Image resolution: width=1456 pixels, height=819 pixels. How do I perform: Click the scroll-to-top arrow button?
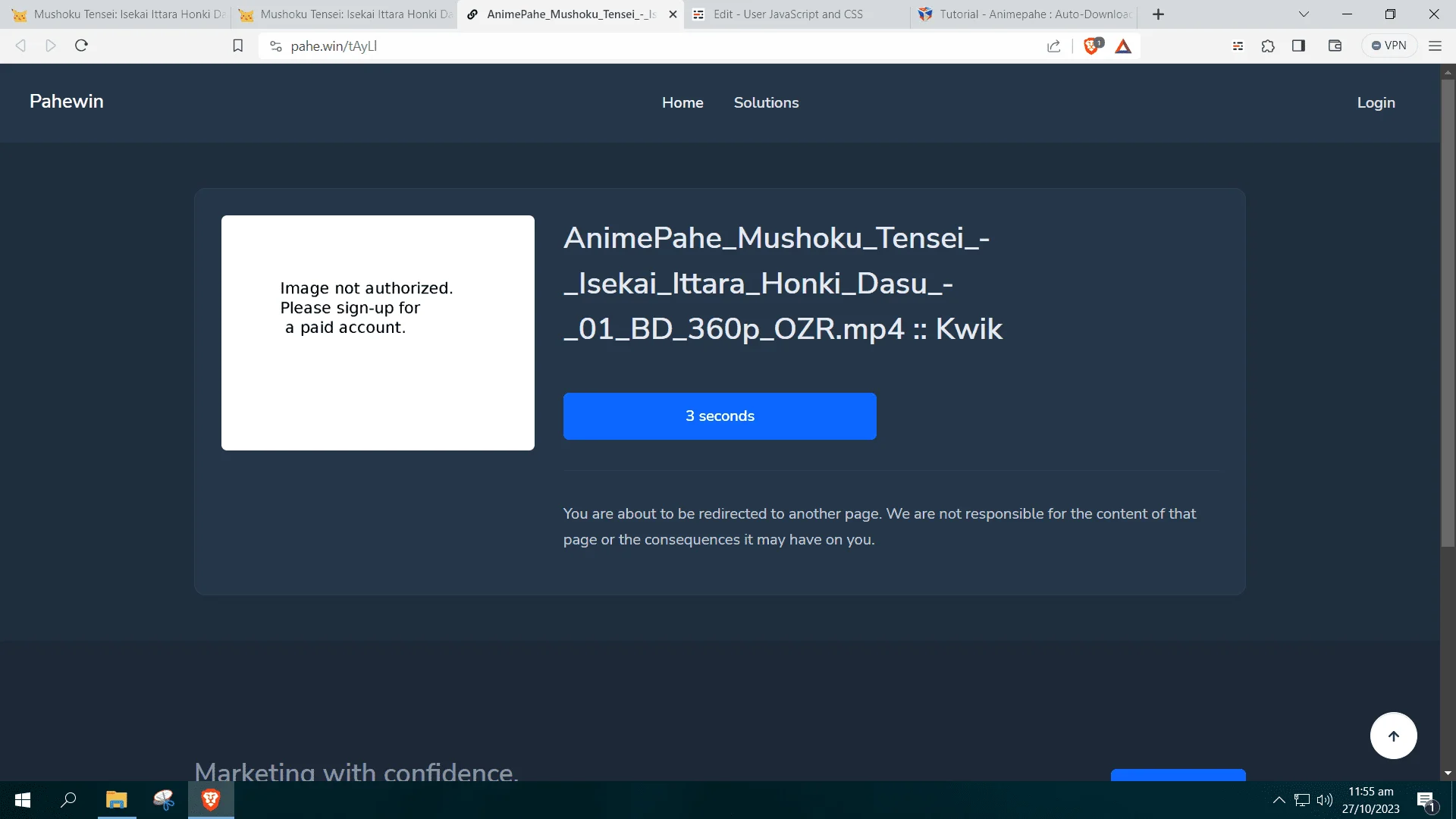tap(1393, 736)
